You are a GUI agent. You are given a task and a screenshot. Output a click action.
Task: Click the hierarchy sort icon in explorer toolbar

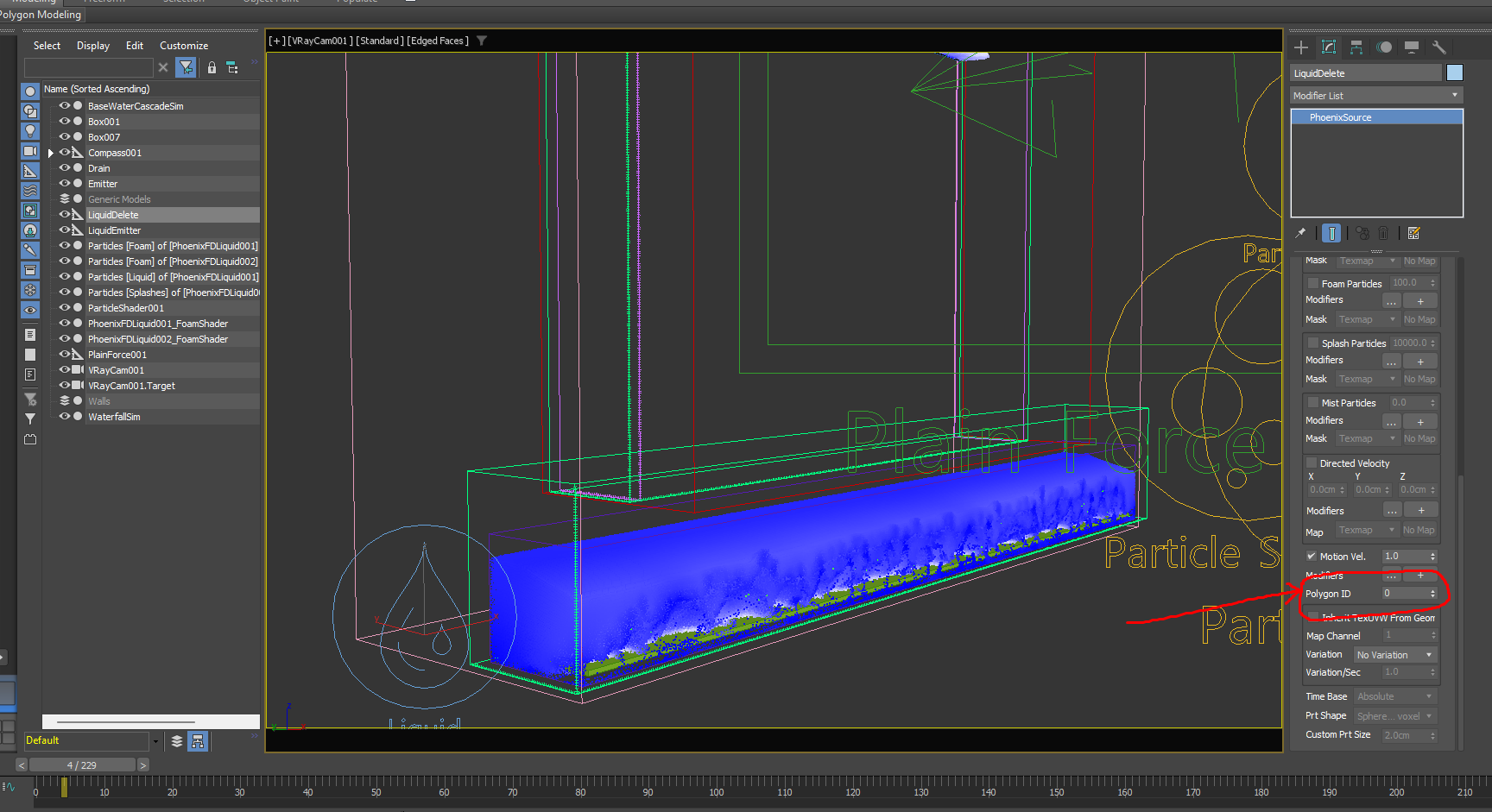pos(232,67)
